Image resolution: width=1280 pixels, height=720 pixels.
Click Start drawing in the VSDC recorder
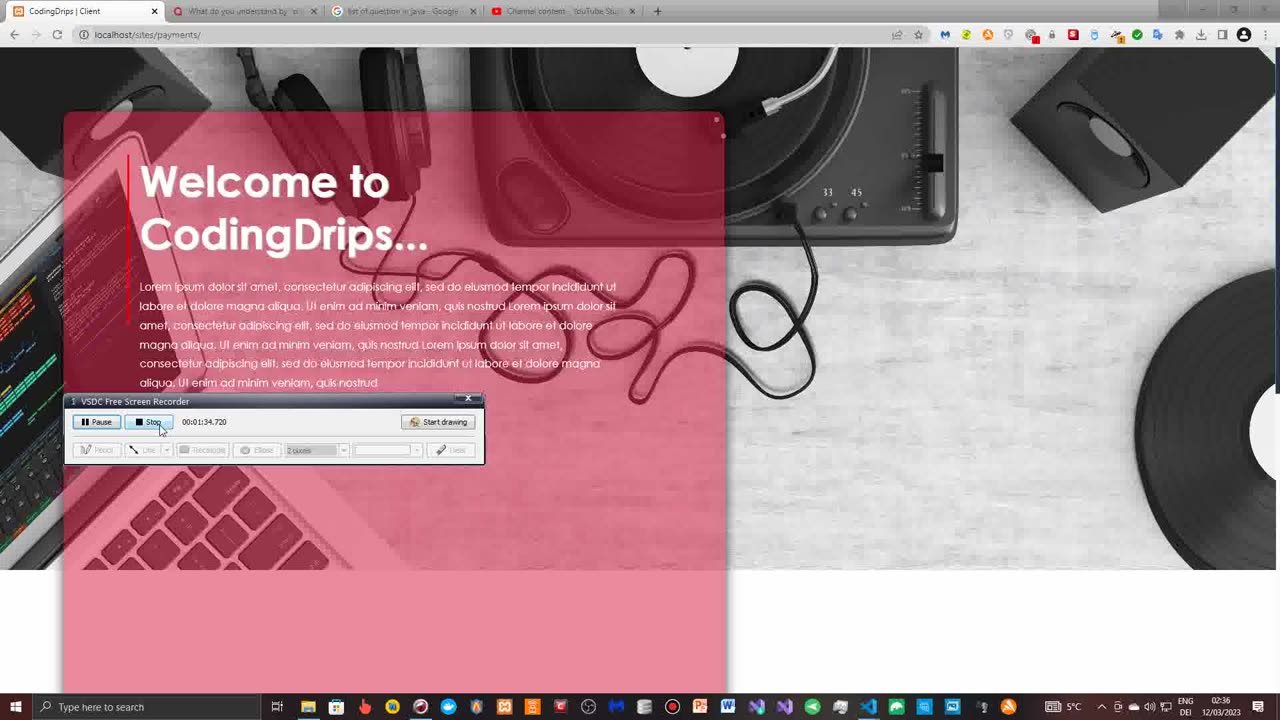438,422
